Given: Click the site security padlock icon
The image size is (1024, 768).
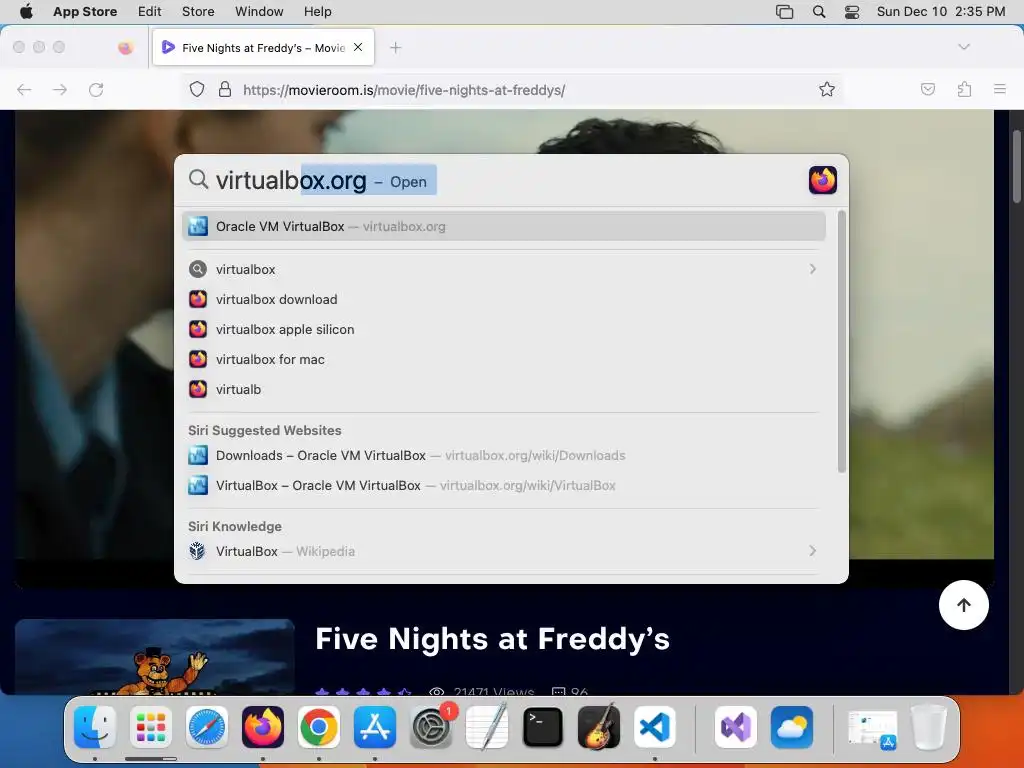Looking at the screenshot, I should pyautogui.click(x=225, y=89).
